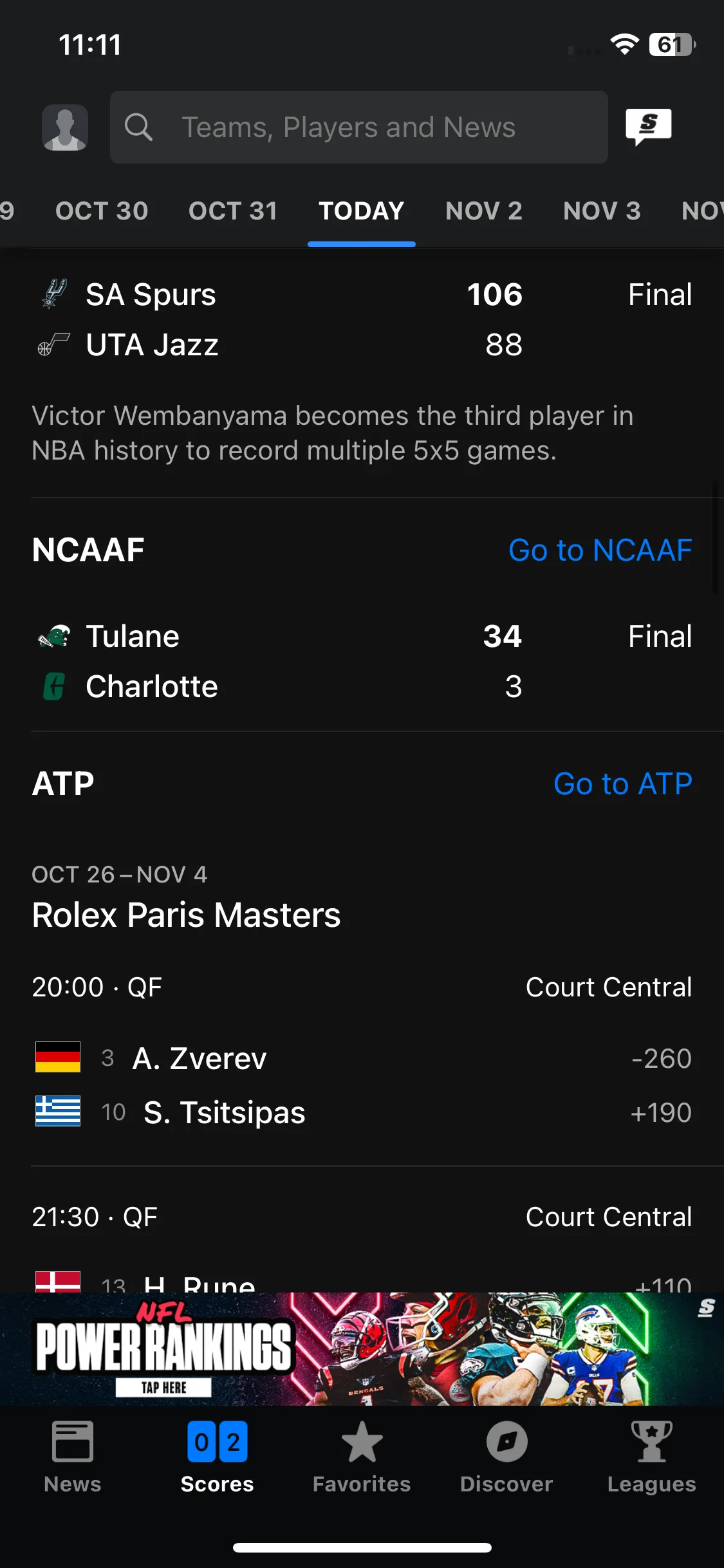Open the profile avatar icon
The width and height of the screenshot is (724, 1568).
click(65, 127)
